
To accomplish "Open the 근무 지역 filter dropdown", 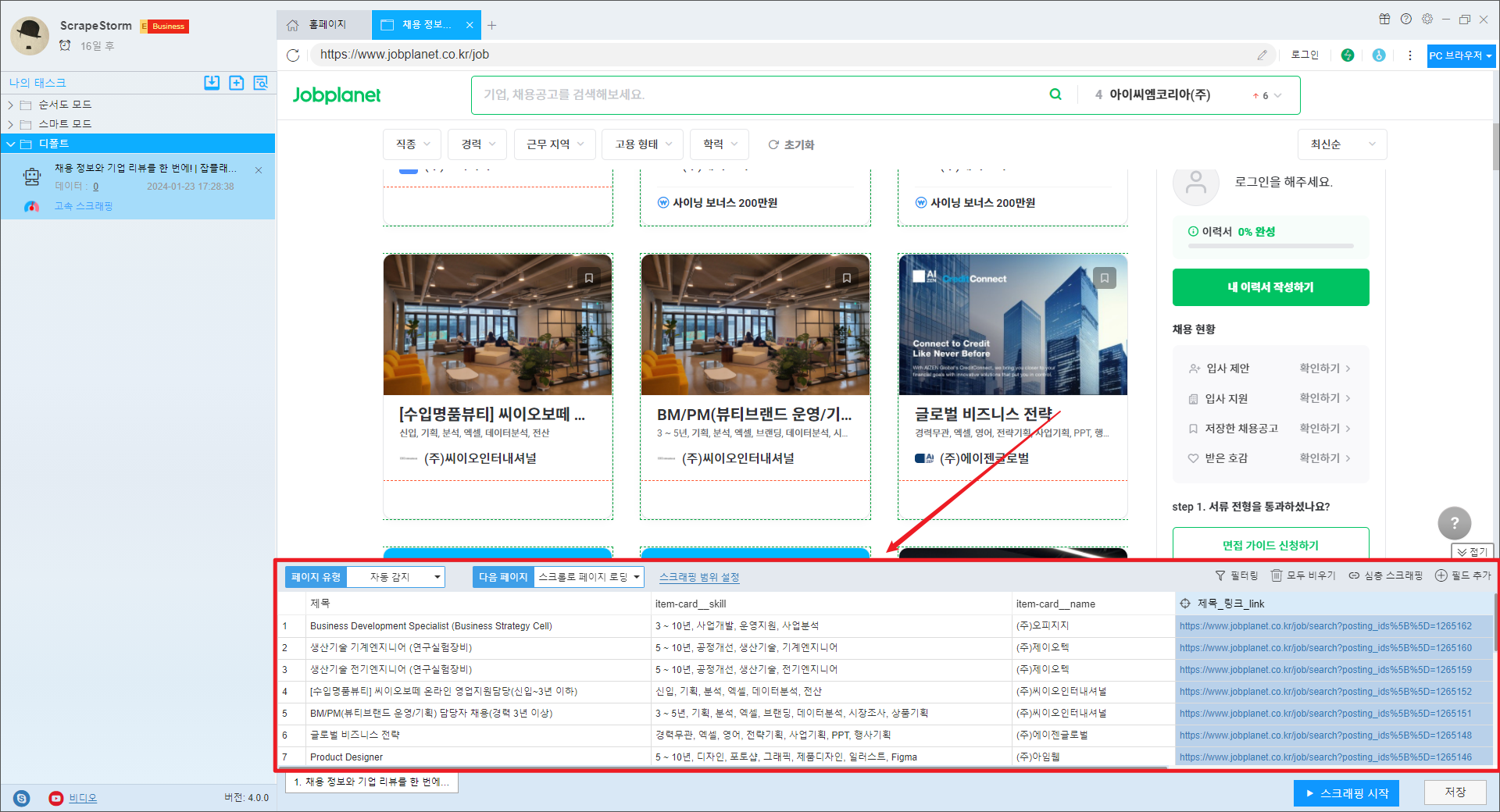I will pyautogui.click(x=555, y=144).
